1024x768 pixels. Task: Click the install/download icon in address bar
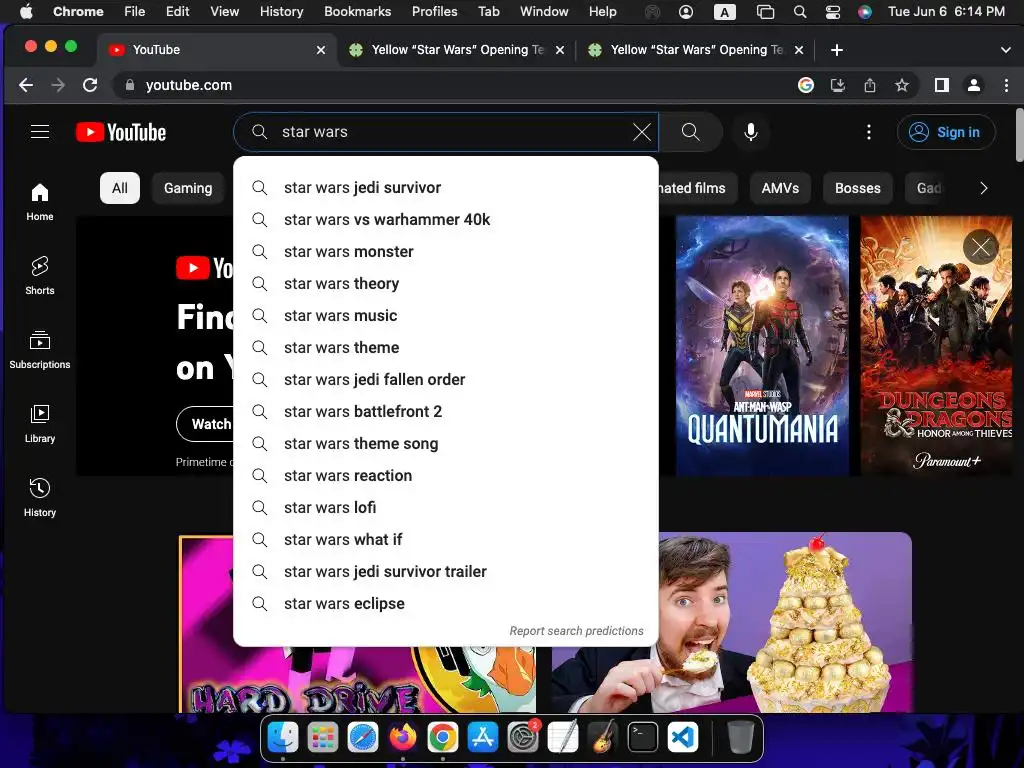click(x=838, y=85)
